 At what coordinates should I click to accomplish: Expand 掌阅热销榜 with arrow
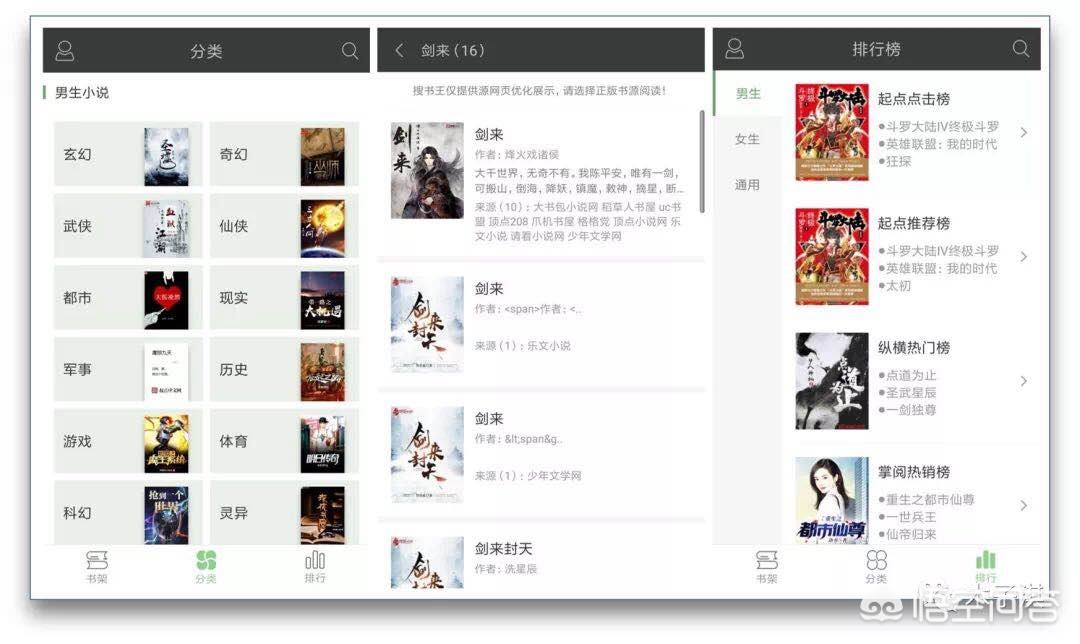click(1024, 505)
